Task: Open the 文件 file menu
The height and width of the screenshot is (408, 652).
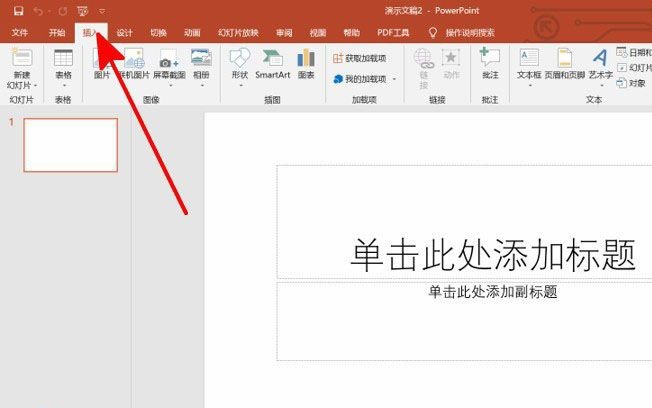Action: 20,32
